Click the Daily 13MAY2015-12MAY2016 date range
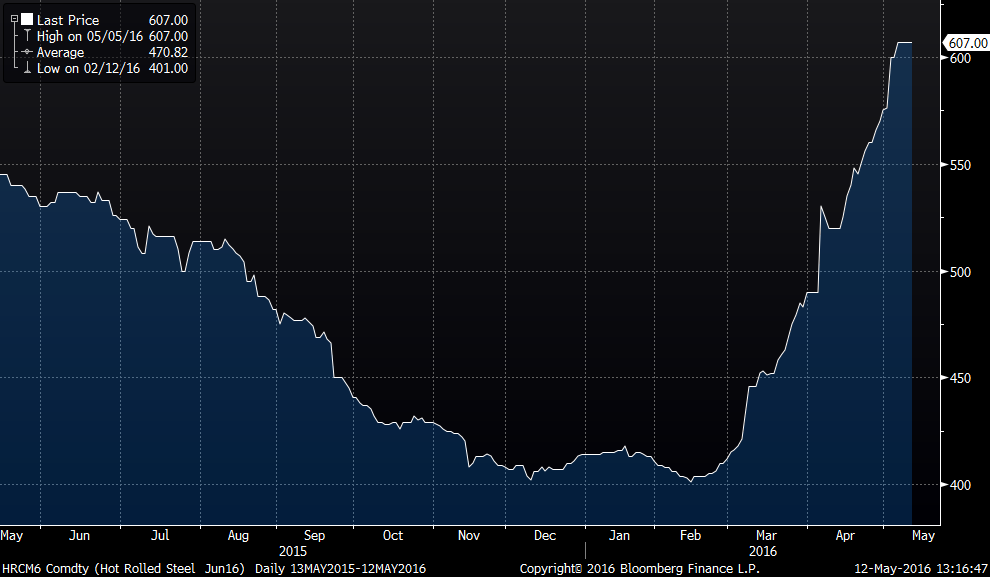This screenshot has height=577, width=990. tap(340, 568)
